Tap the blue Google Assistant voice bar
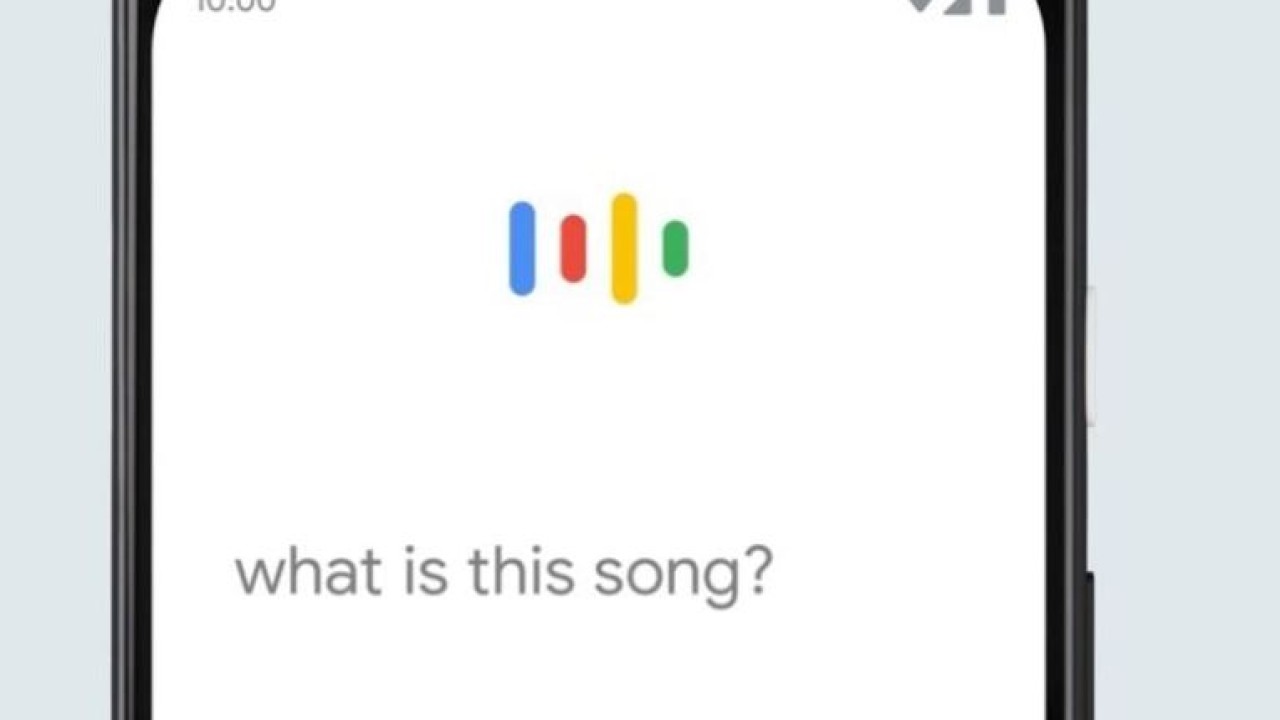 522,249
